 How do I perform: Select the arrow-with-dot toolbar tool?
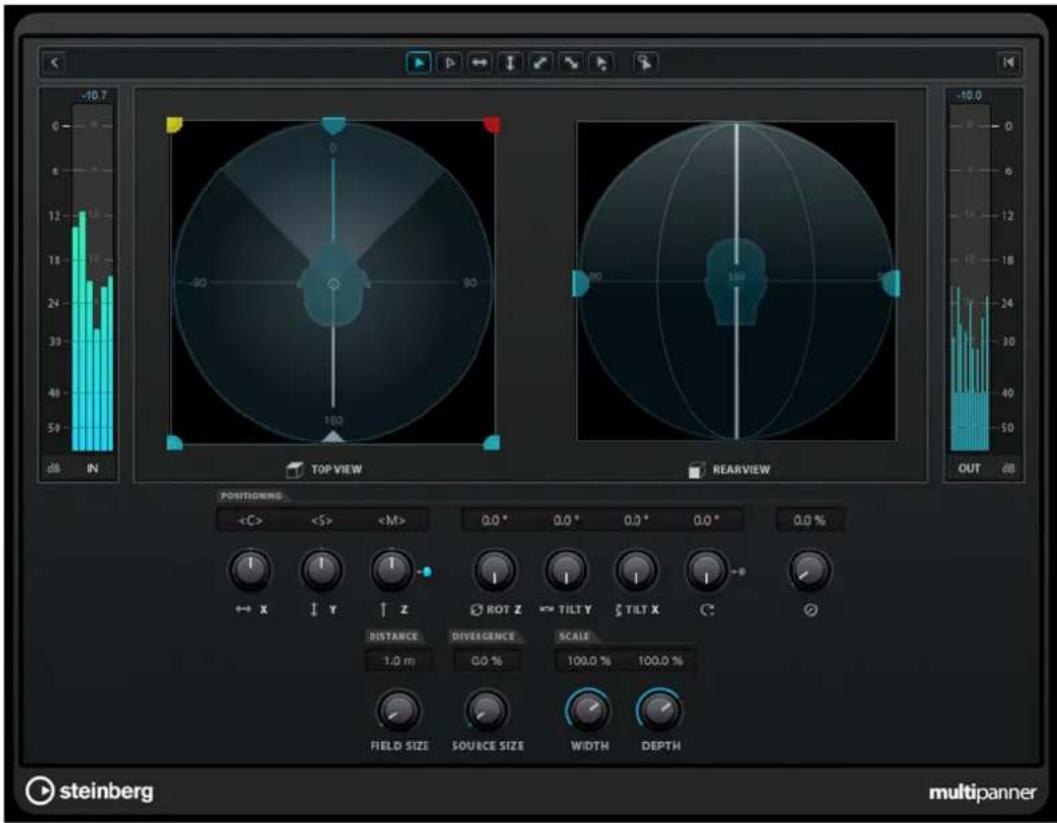[601, 63]
